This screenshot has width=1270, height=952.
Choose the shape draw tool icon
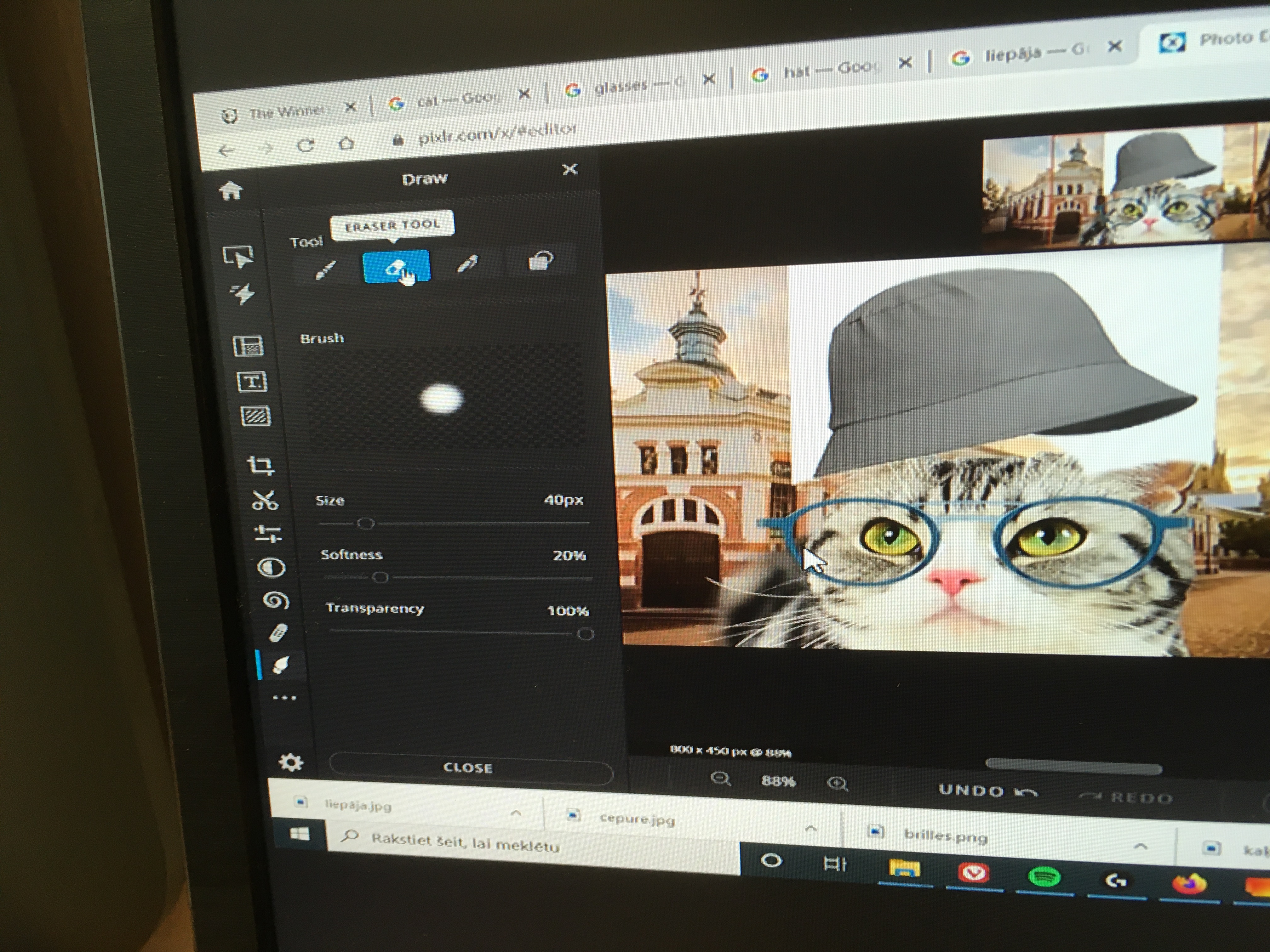[x=540, y=261]
